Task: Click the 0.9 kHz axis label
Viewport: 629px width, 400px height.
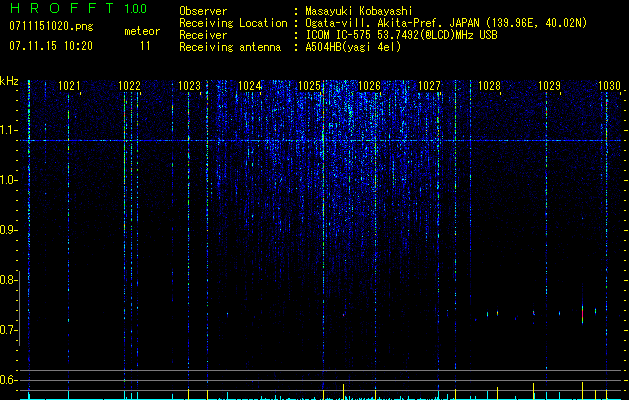Action: point(8,230)
